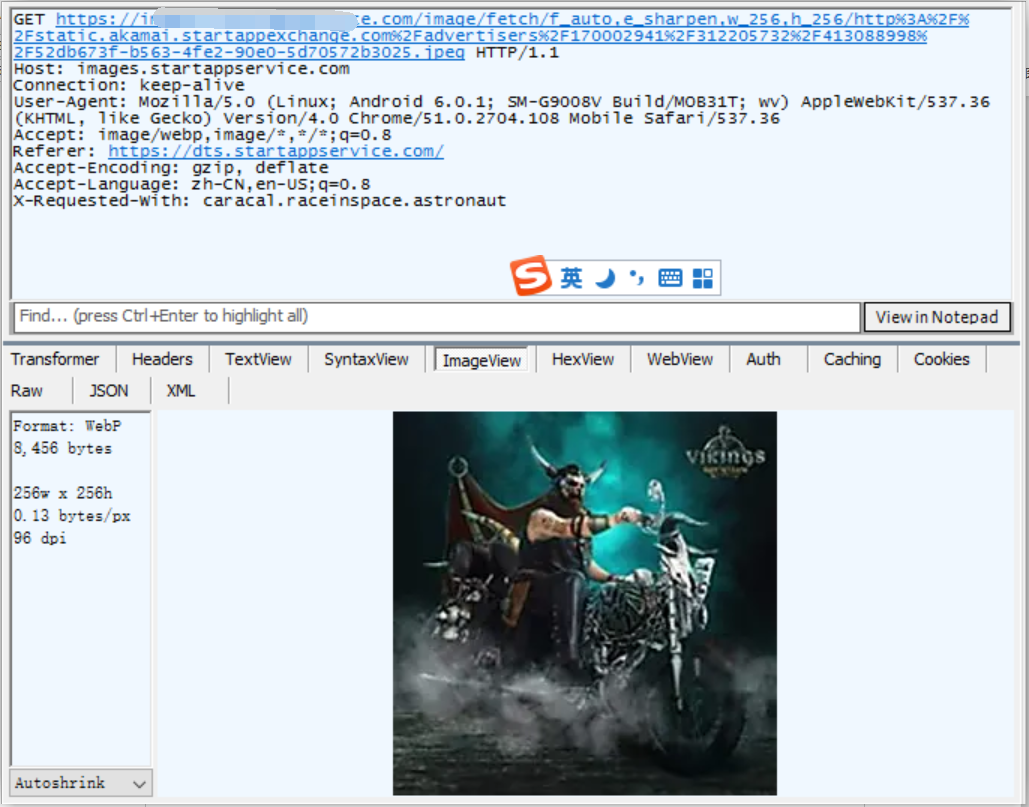Open the TextView tab
The height and width of the screenshot is (807, 1029).
[x=258, y=360]
